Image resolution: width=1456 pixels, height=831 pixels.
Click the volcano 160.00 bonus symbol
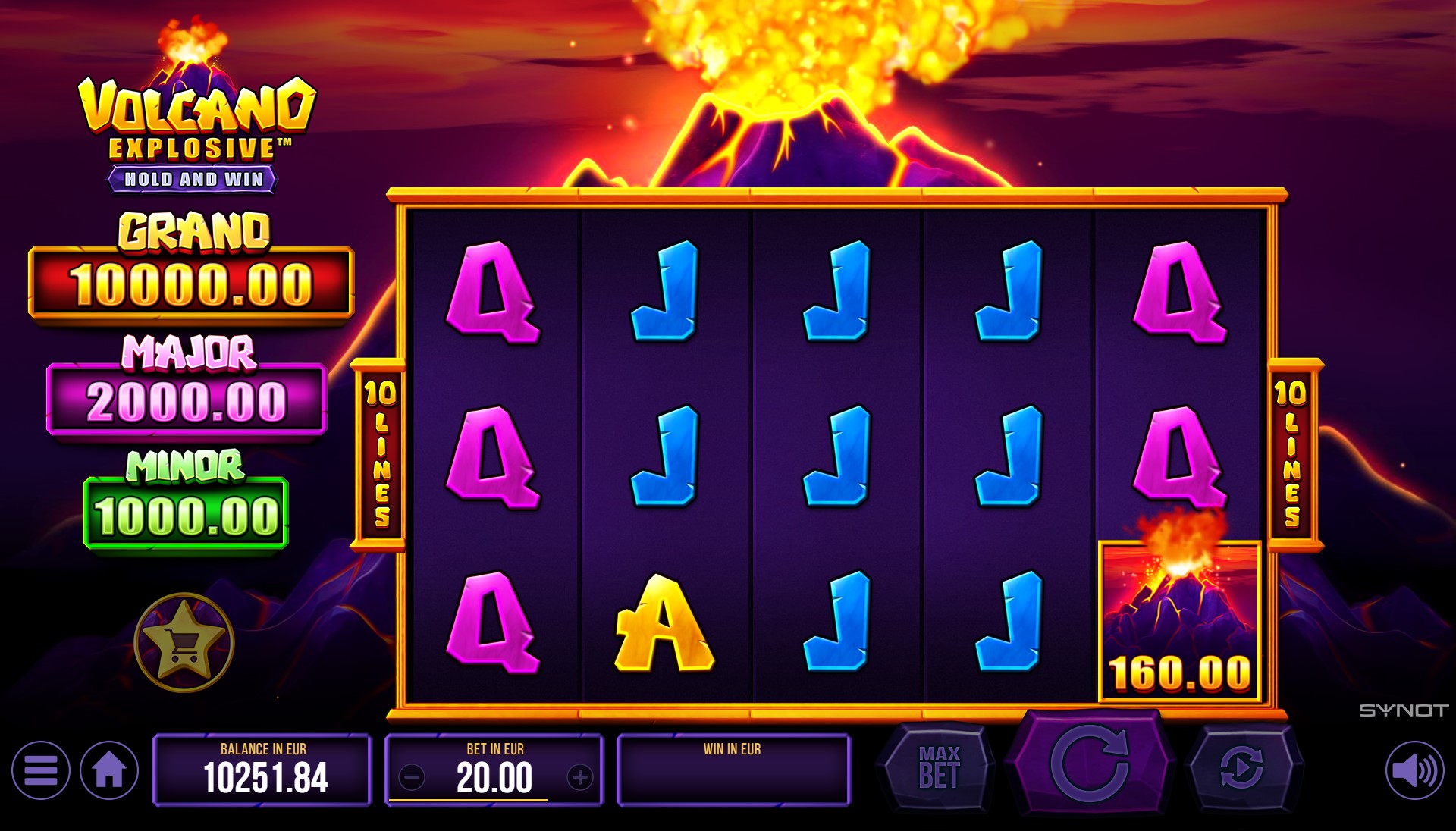(1179, 621)
